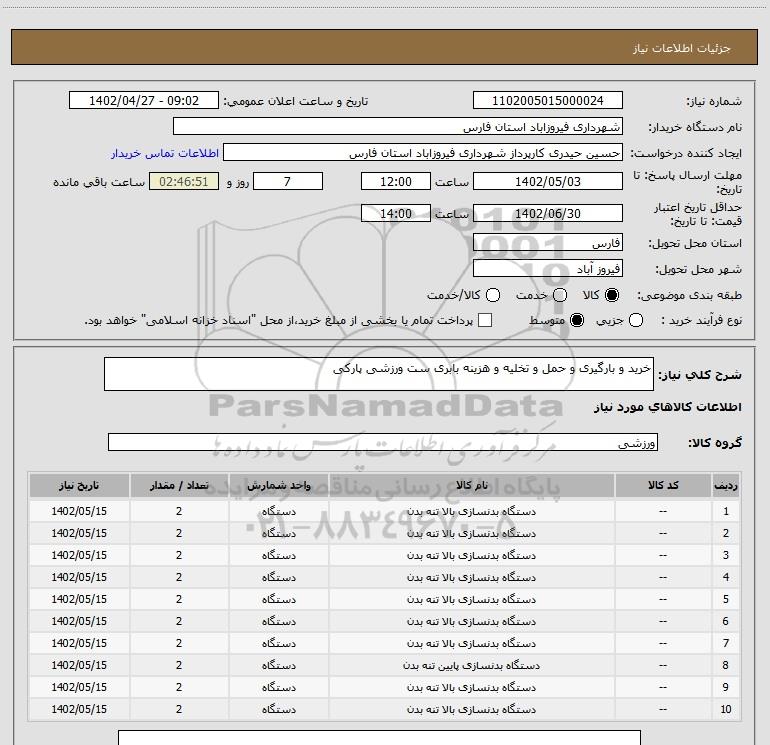The width and height of the screenshot is (770, 745).
Task: Click the remaining days field showing 7
Action: (x=288, y=181)
